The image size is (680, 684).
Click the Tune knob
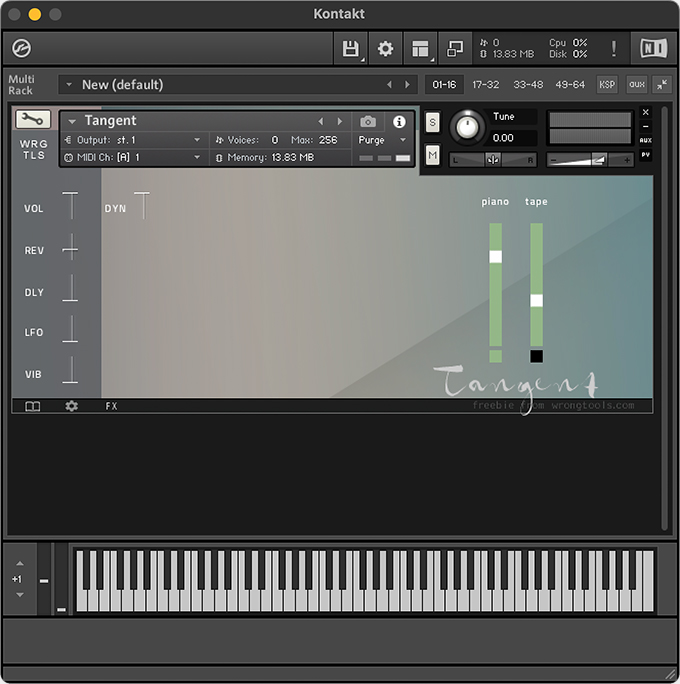467,127
